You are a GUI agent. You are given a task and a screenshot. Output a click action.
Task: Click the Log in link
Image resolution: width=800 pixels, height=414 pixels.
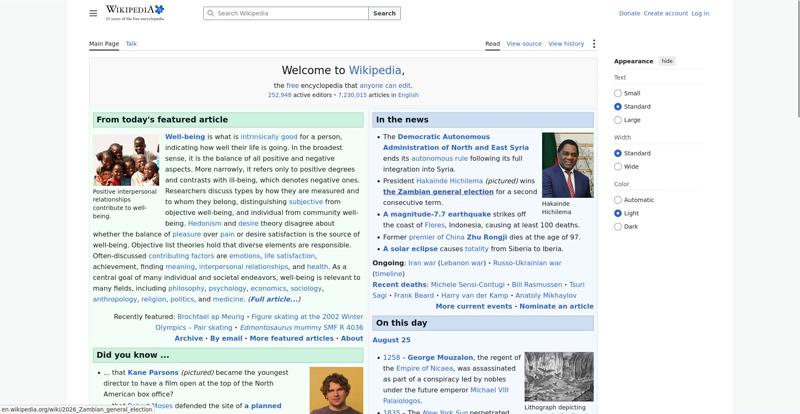click(x=700, y=13)
